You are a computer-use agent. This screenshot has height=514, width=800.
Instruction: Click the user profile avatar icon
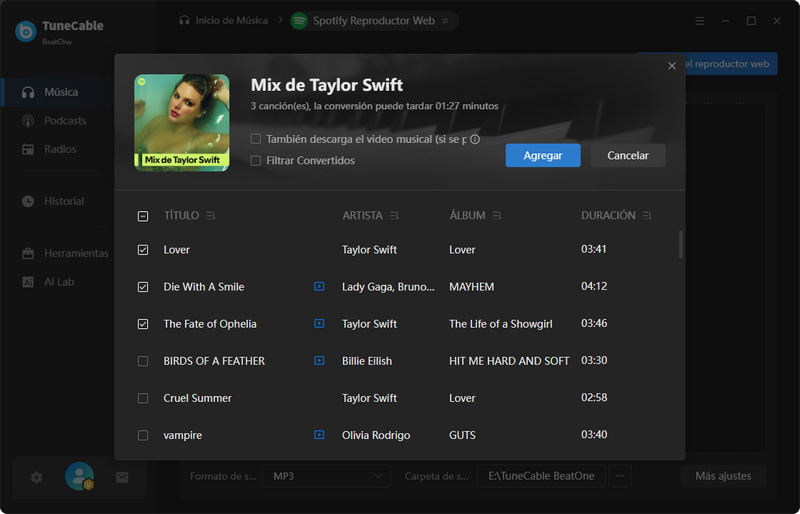coord(79,476)
